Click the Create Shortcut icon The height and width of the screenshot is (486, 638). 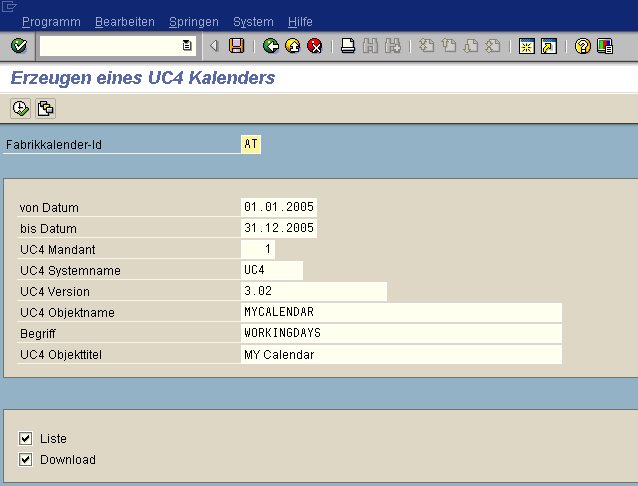tap(549, 46)
